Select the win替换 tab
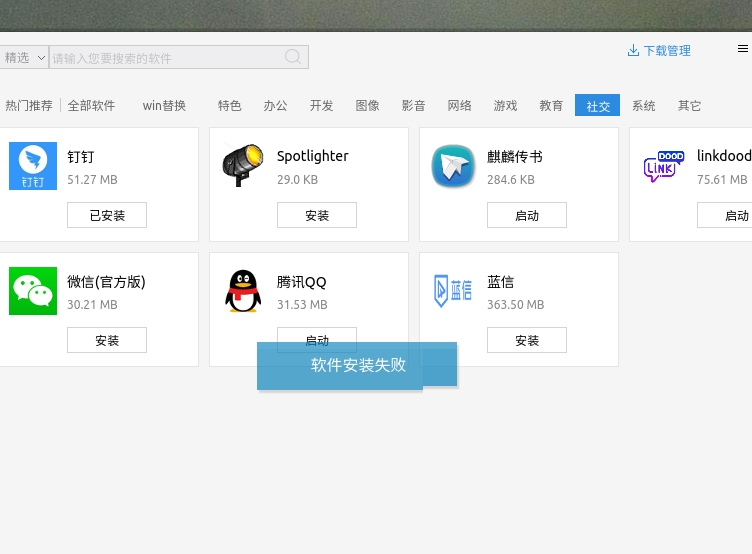 coord(164,106)
